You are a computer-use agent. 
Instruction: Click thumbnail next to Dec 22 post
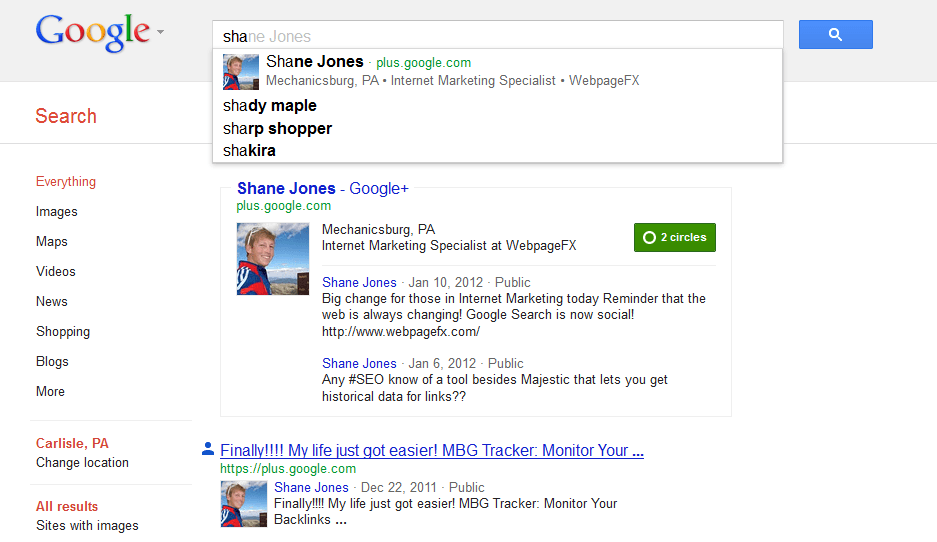click(x=244, y=504)
